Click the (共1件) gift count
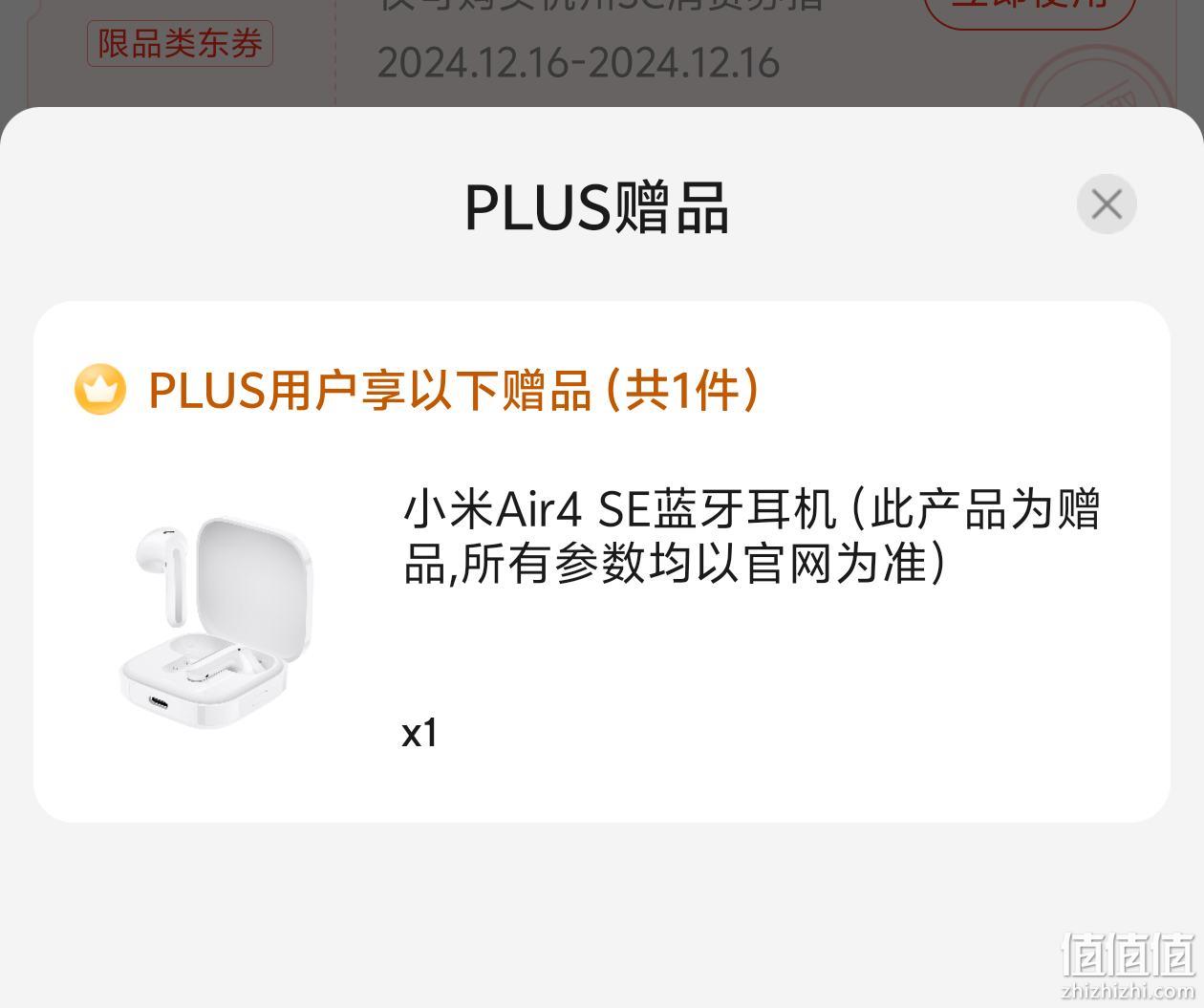The image size is (1204, 1008). tap(682, 390)
